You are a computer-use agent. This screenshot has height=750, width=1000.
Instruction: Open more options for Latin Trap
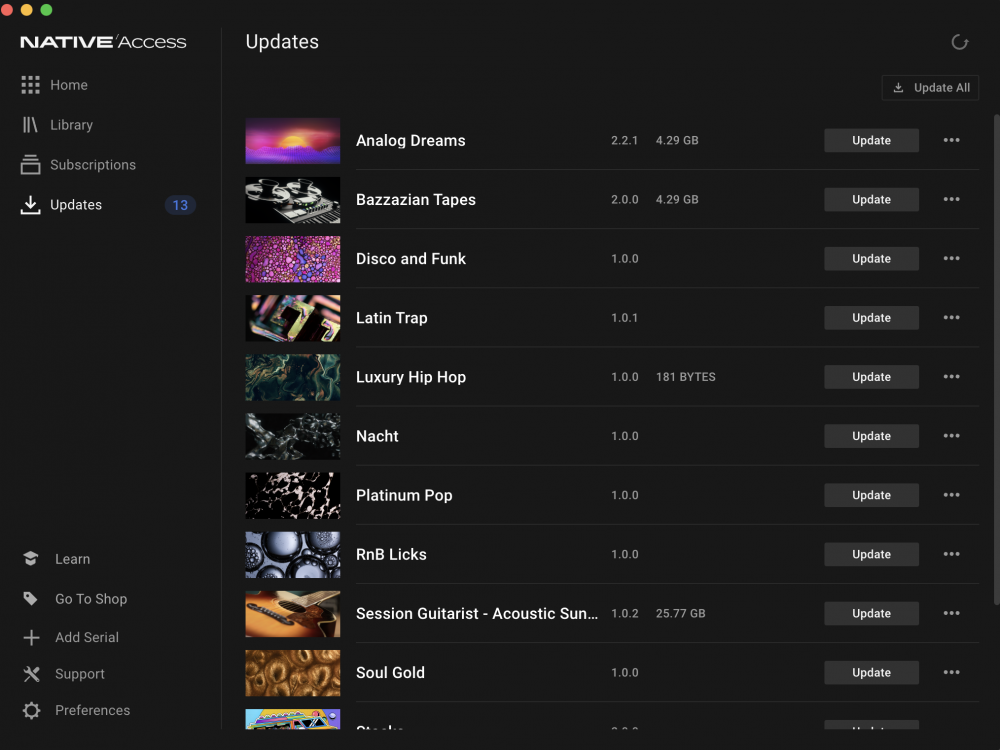tap(952, 318)
